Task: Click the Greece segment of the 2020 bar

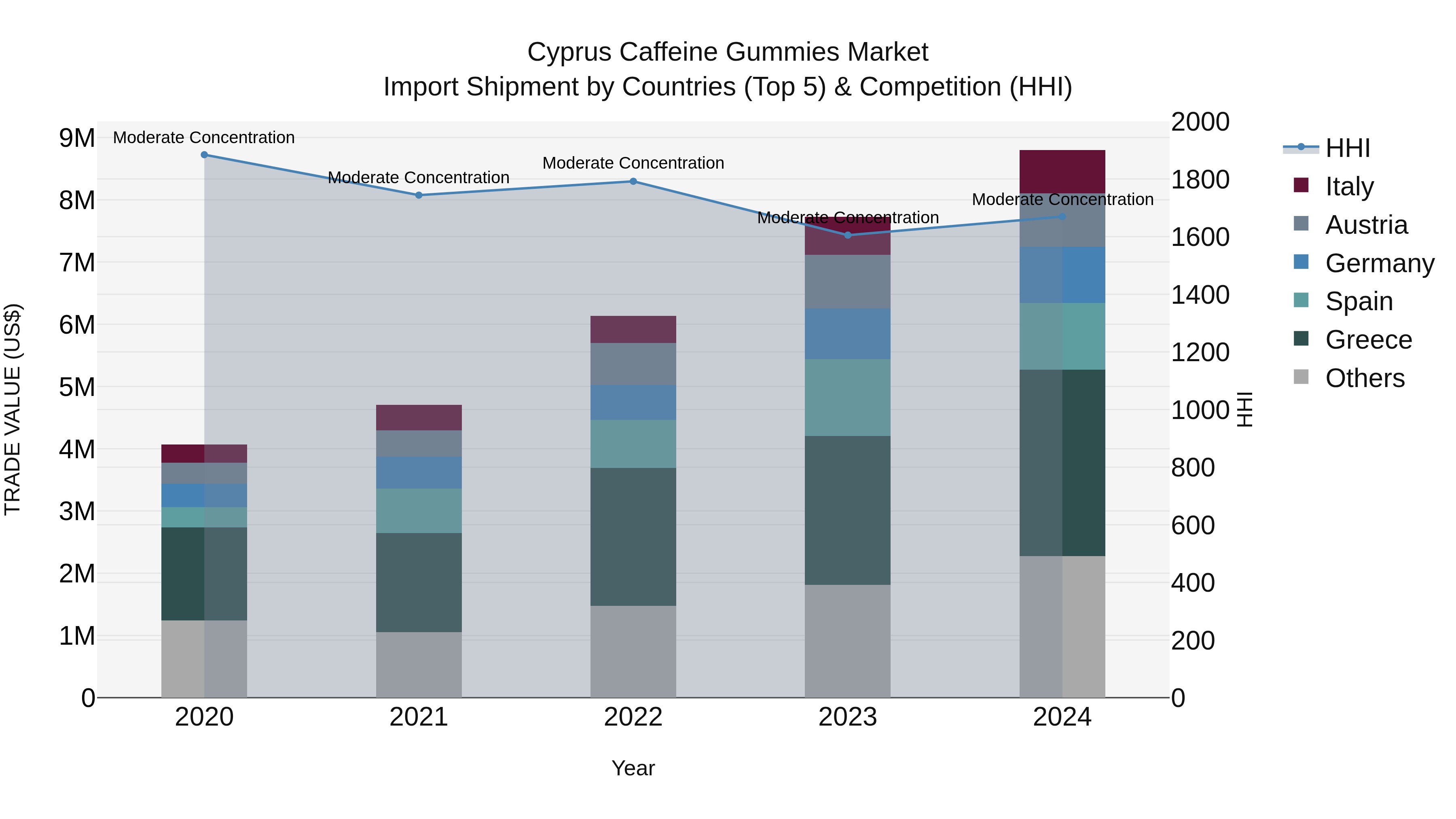Action: [x=204, y=574]
